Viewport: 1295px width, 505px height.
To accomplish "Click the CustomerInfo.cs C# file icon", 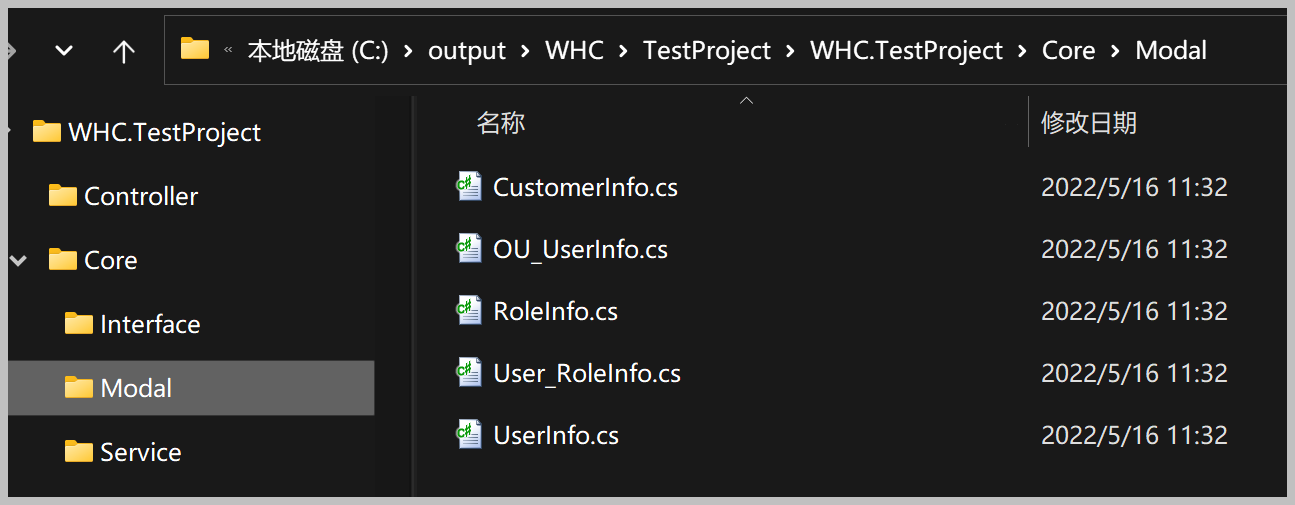I will point(469,187).
